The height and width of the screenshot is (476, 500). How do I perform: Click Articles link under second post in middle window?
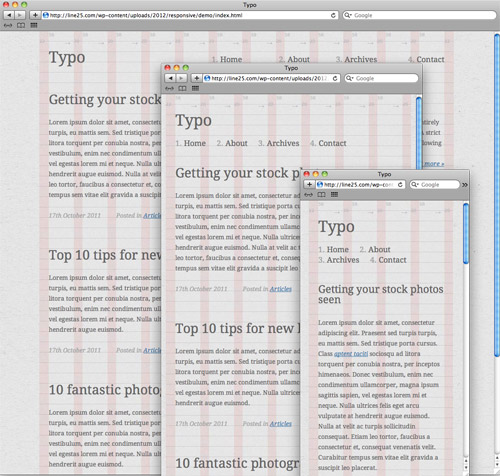281,424
